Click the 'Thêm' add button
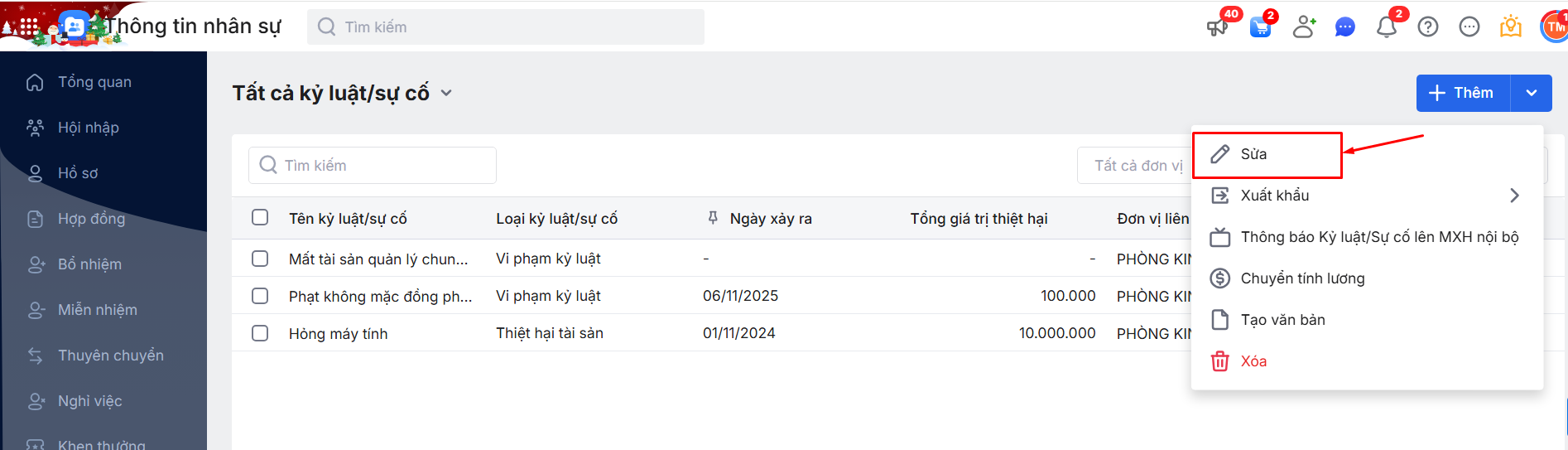Screen dimensions: 1568x450 [1463, 93]
